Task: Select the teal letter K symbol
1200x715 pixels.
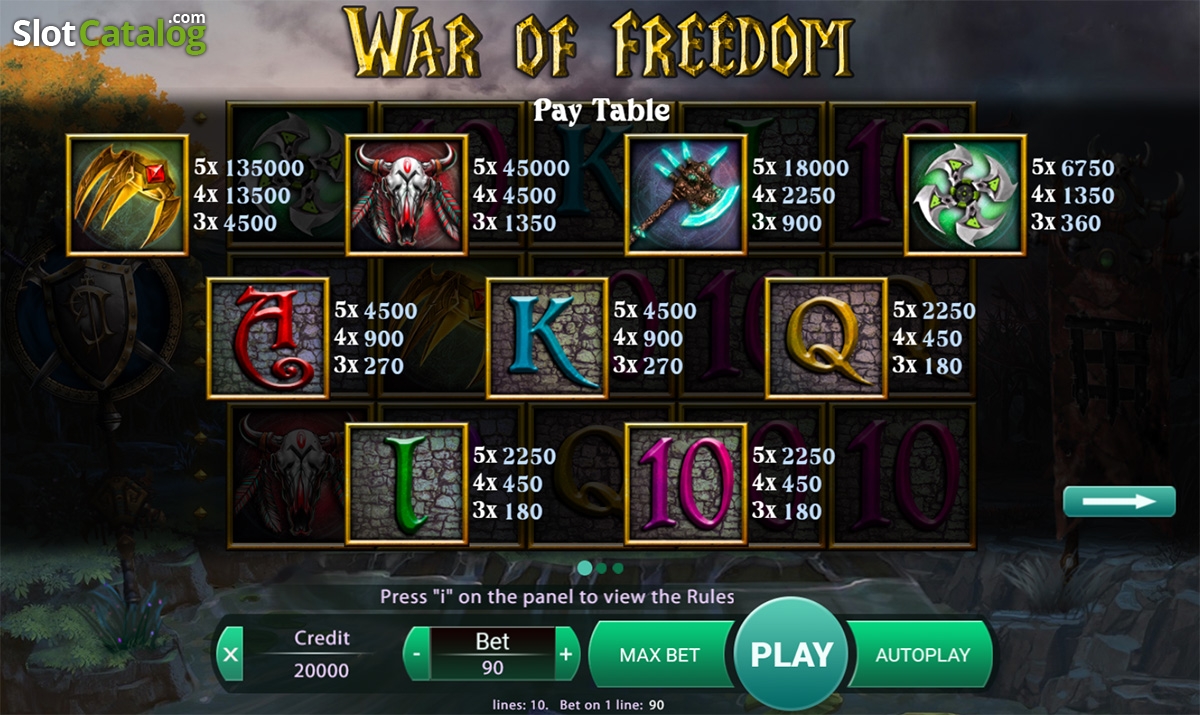Action: [548, 339]
